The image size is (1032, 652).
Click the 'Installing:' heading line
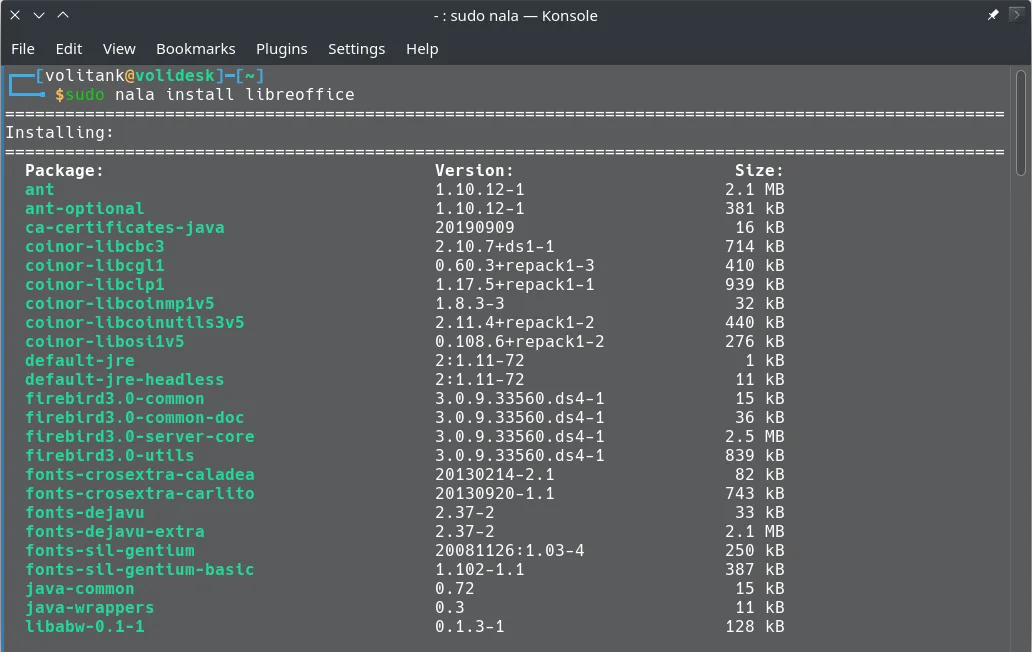coord(59,133)
